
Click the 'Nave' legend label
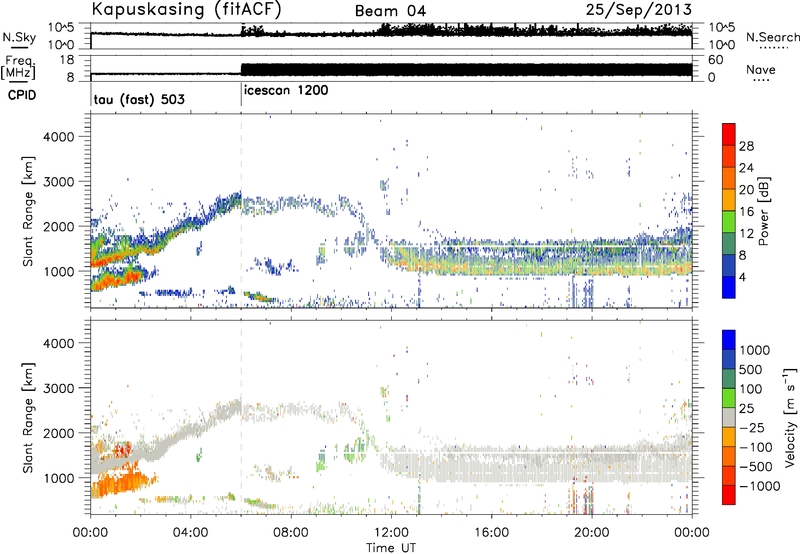[761, 69]
